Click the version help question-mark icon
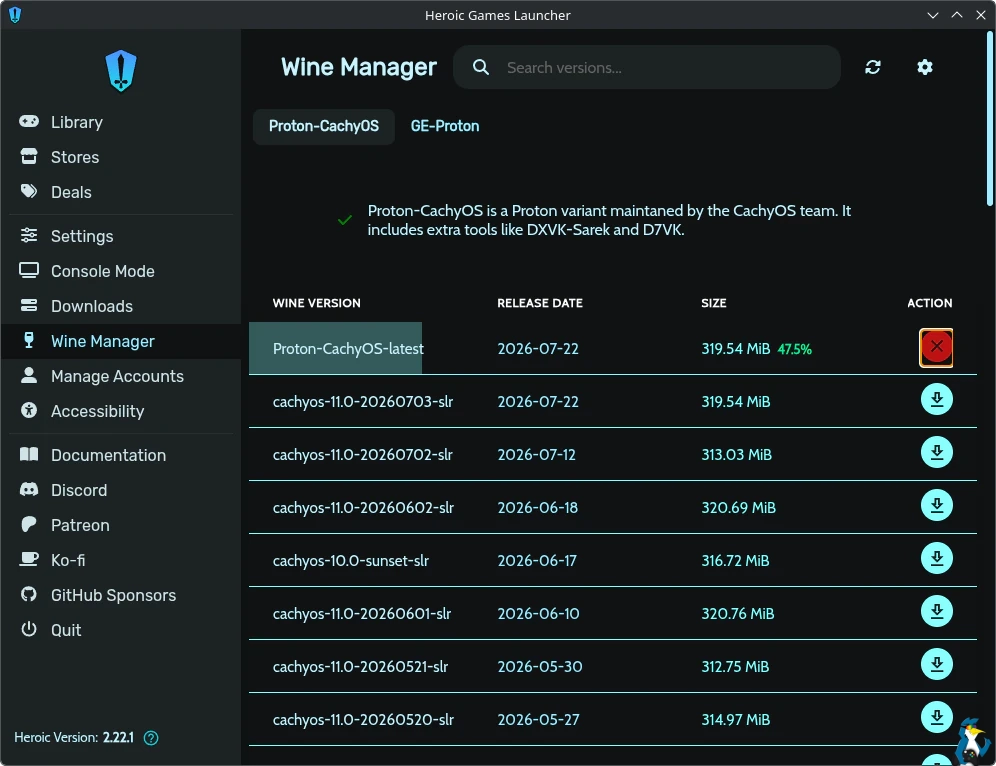This screenshot has height=766, width=996. click(x=151, y=737)
